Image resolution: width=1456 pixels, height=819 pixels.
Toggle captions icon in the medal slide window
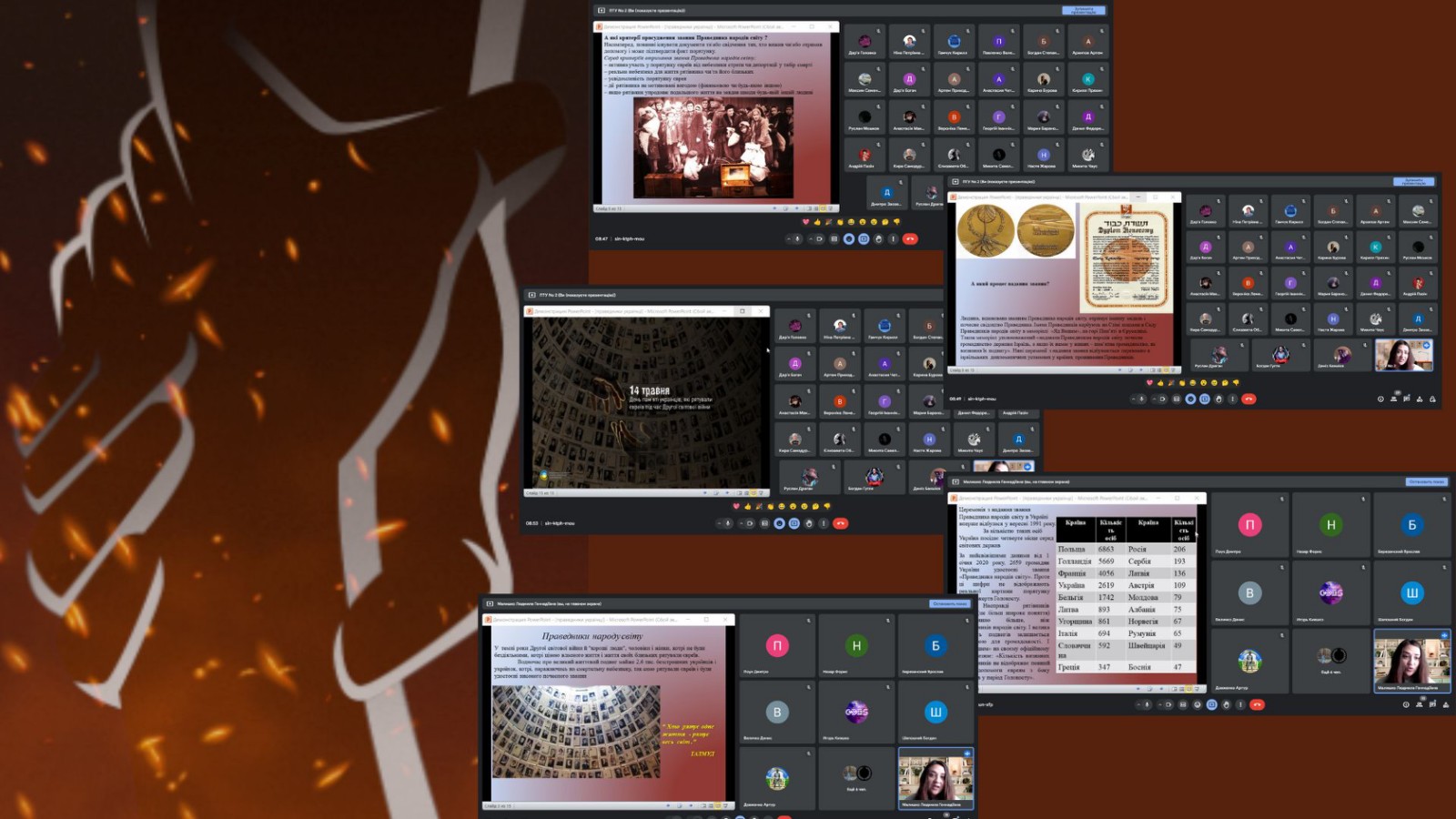pyautogui.click(x=1177, y=399)
